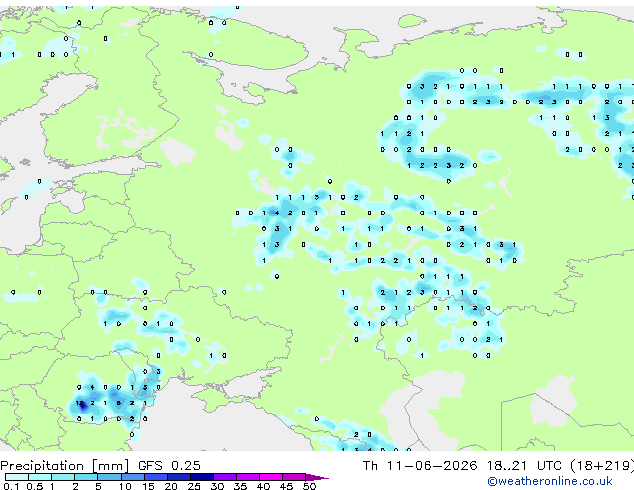Click the above-50 arrow end of legend
Image resolution: width=634 pixels, height=490 pixels.
[x=317, y=477]
